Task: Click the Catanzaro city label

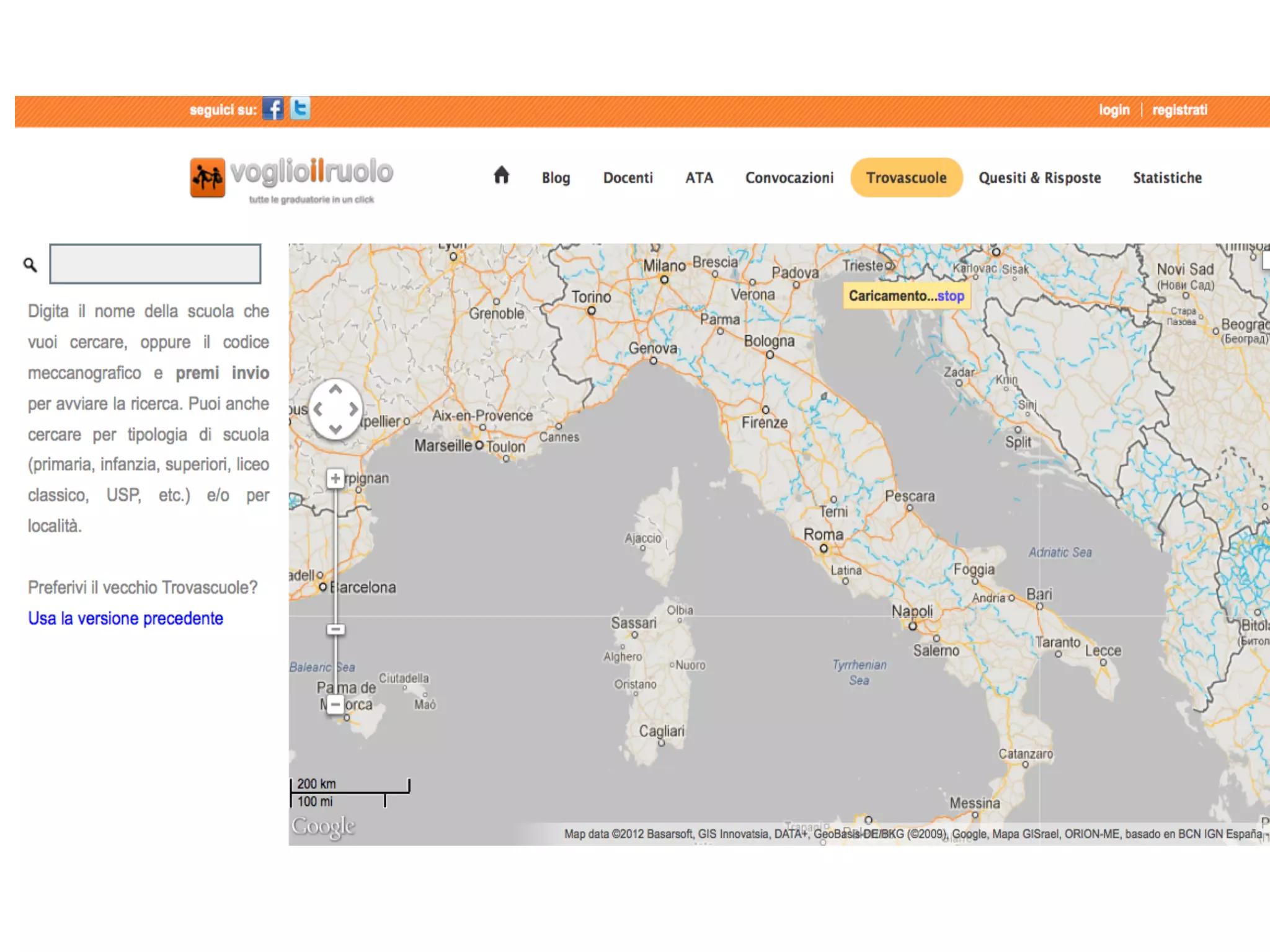Action: tap(1025, 754)
